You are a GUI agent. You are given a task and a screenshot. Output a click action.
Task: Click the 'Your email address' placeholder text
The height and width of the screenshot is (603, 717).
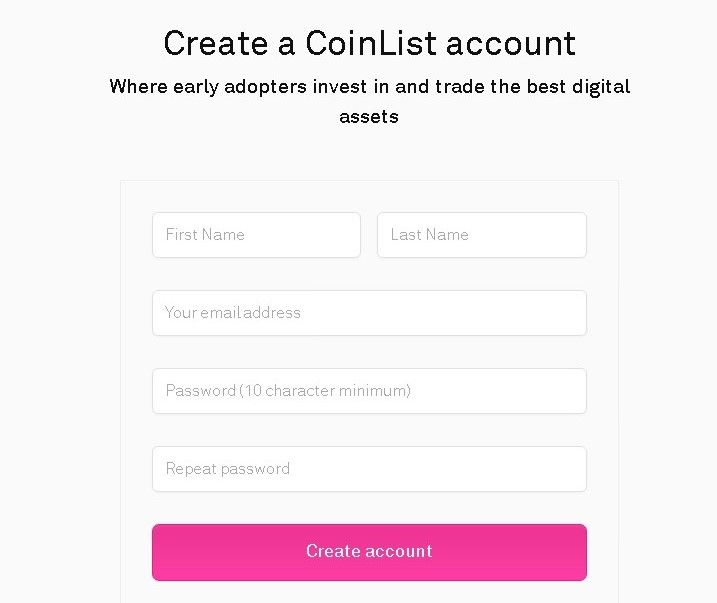[x=233, y=313]
